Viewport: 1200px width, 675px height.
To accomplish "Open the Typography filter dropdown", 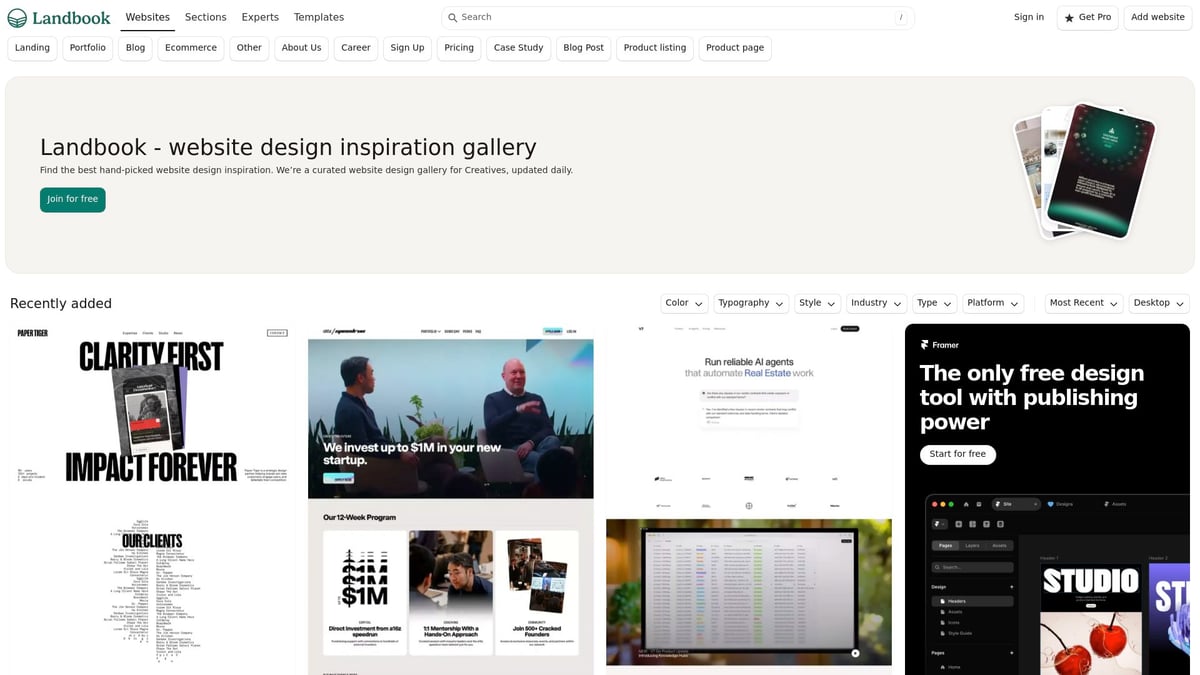I will tap(750, 302).
